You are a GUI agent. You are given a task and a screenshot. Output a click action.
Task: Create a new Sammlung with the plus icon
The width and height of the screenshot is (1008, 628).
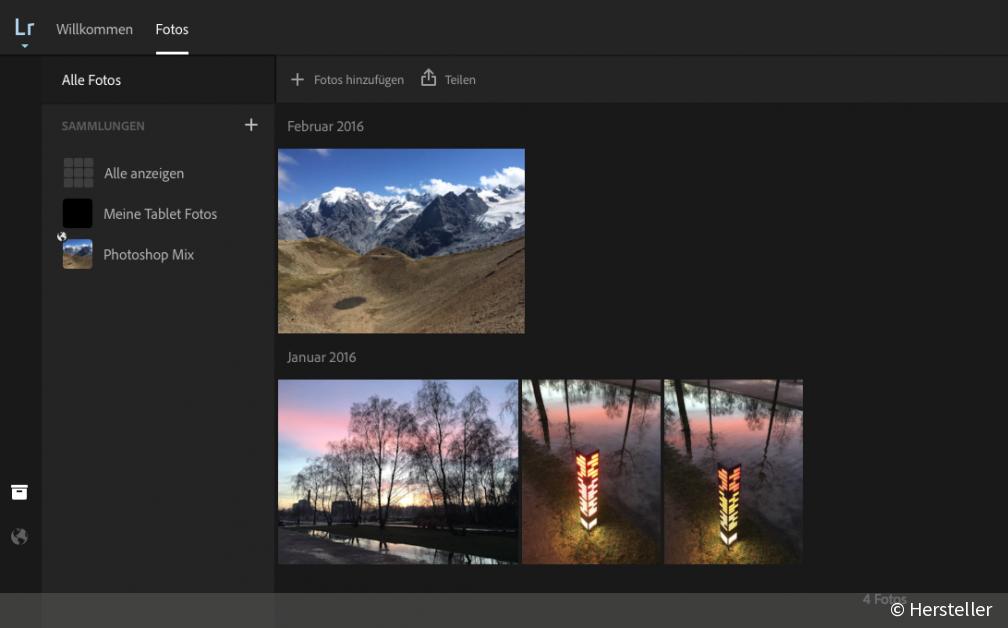pyautogui.click(x=251, y=125)
